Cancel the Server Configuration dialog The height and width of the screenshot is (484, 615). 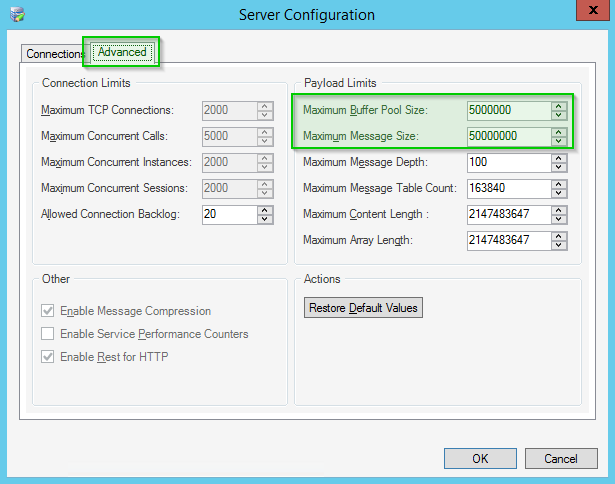tap(562, 459)
